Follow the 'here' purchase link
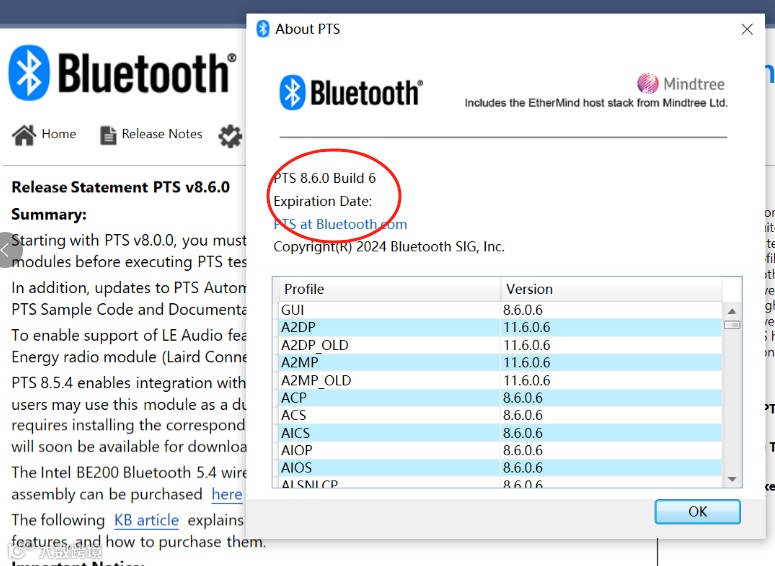Screen dimensions: 775x566 click(x=227, y=494)
